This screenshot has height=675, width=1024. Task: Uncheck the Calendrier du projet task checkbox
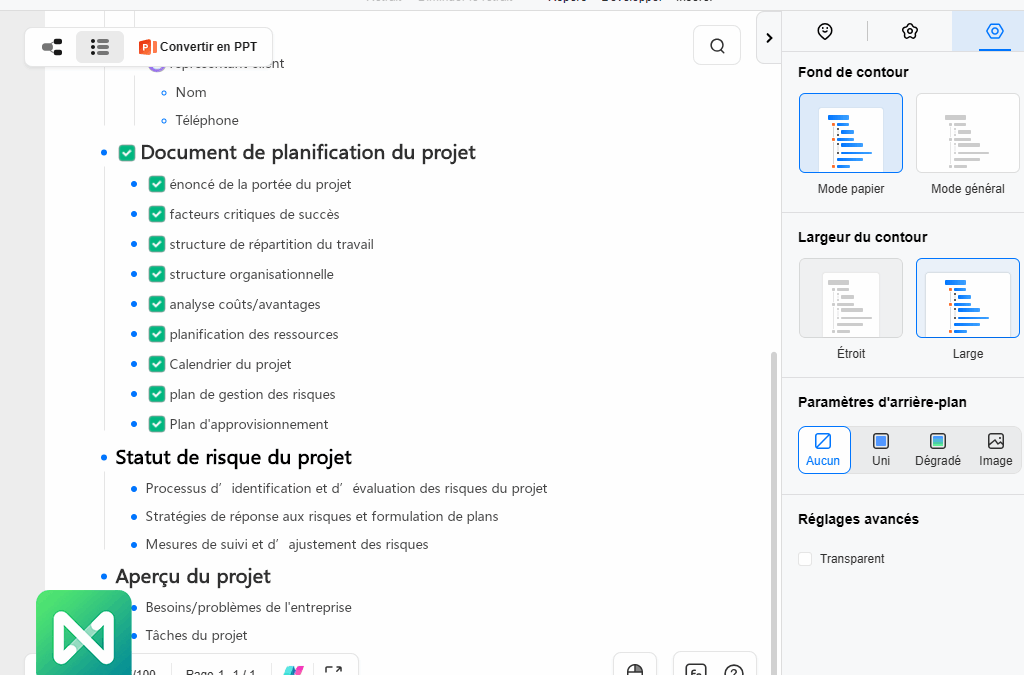pos(157,364)
